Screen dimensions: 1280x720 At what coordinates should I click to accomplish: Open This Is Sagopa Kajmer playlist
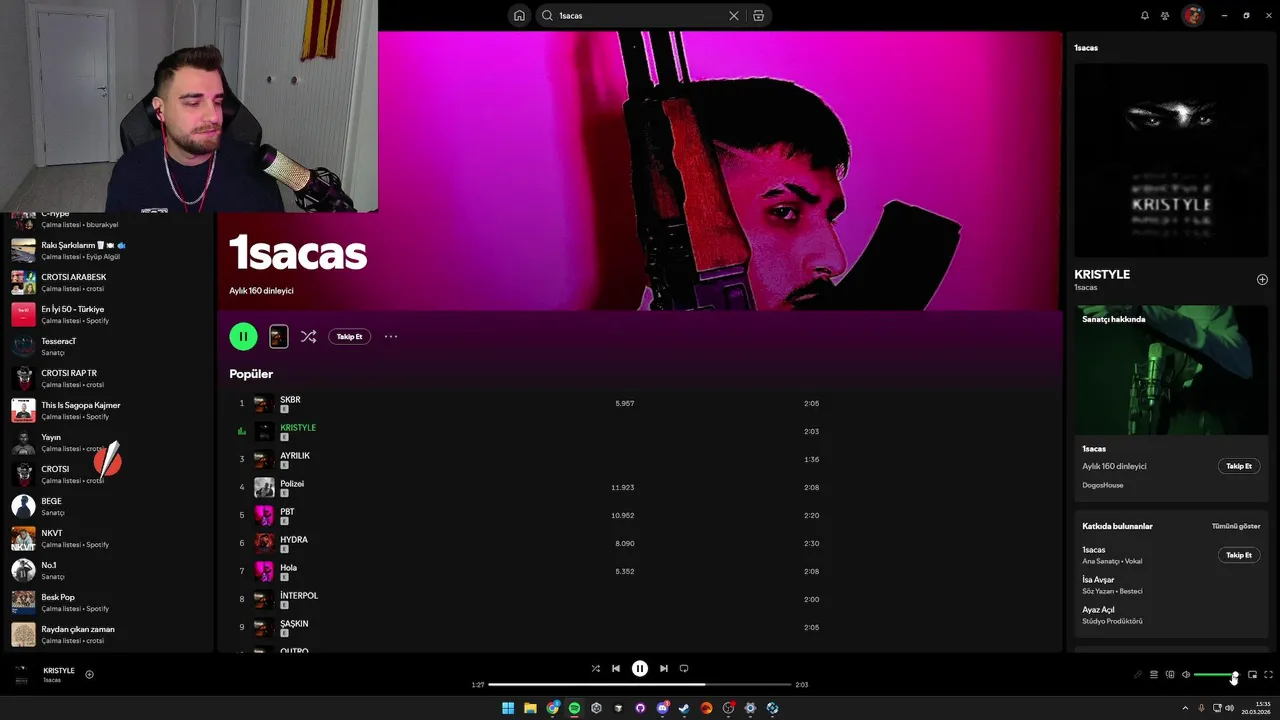click(x=108, y=410)
